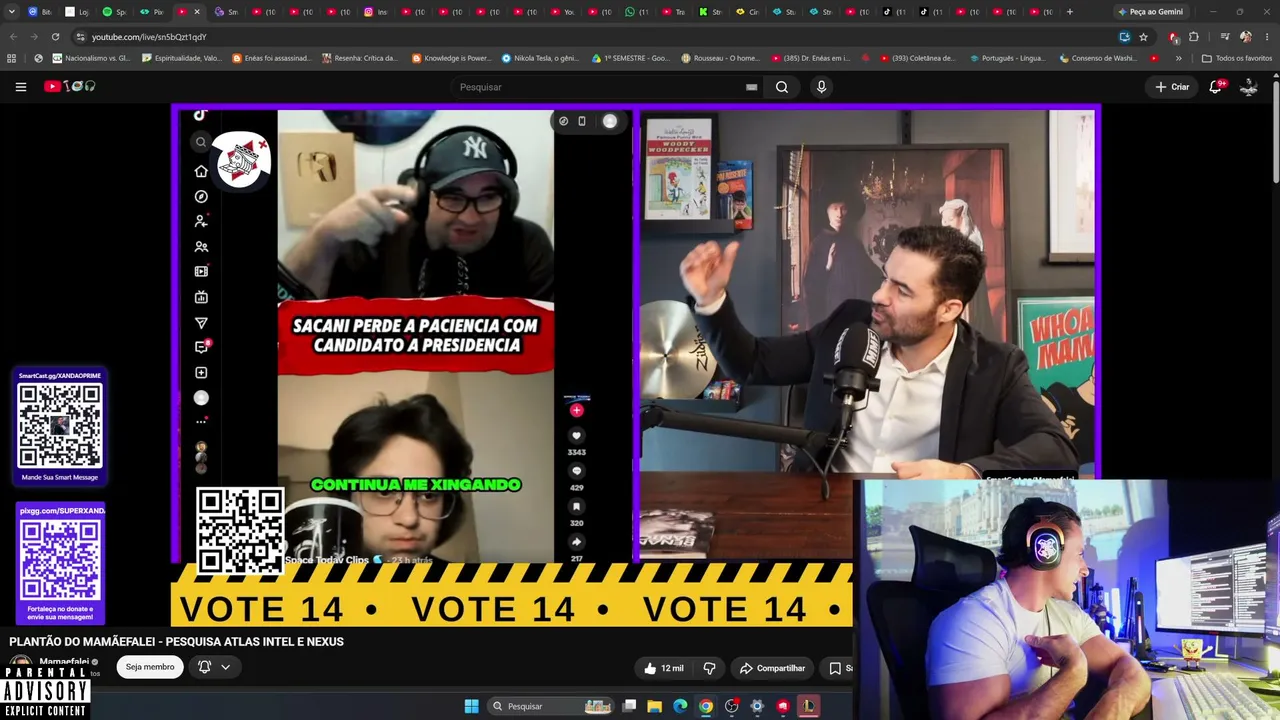Open the Mamaefalei channel name link
The image size is (1280, 720).
[x=64, y=662]
